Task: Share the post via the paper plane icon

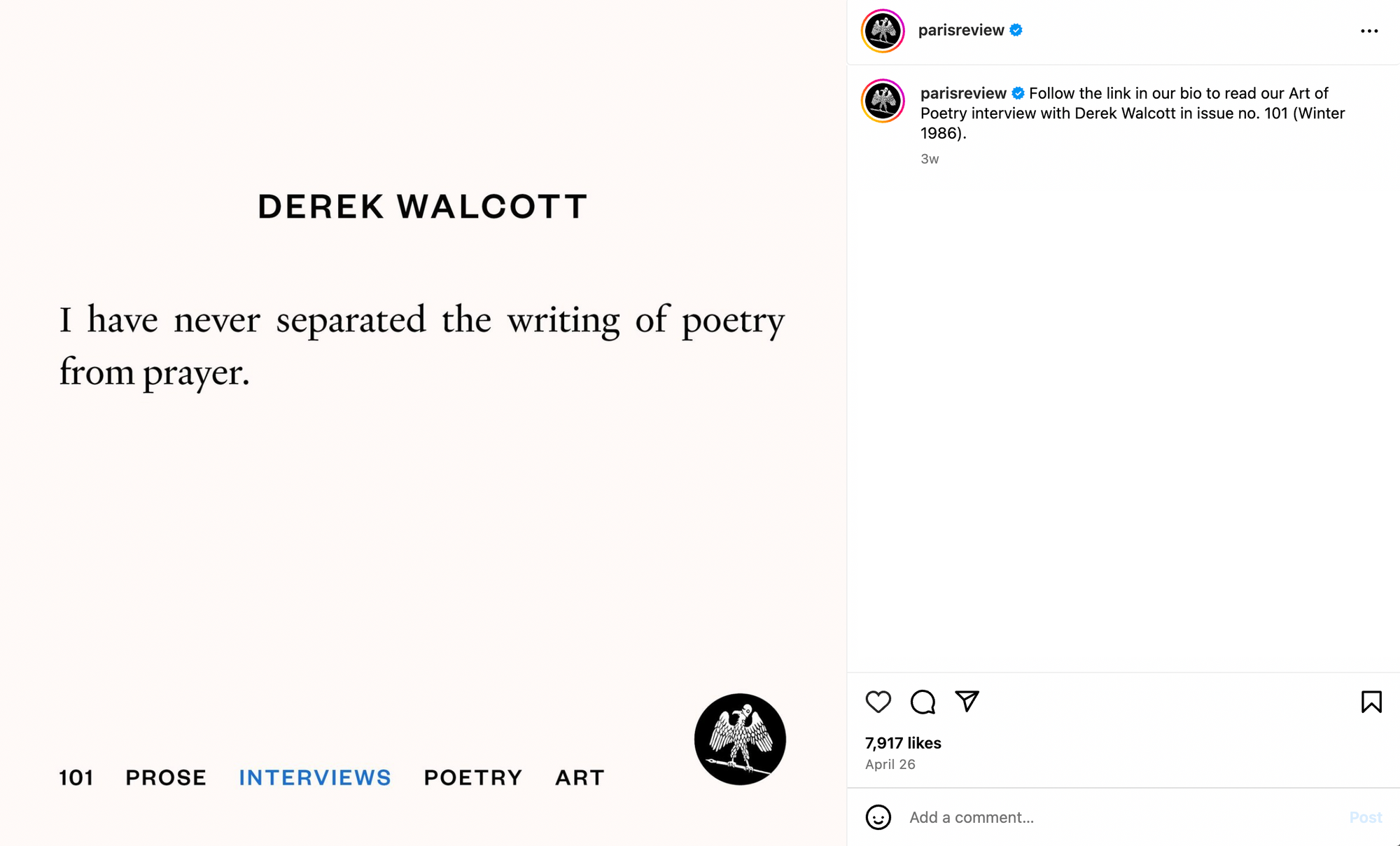Action: [x=967, y=702]
